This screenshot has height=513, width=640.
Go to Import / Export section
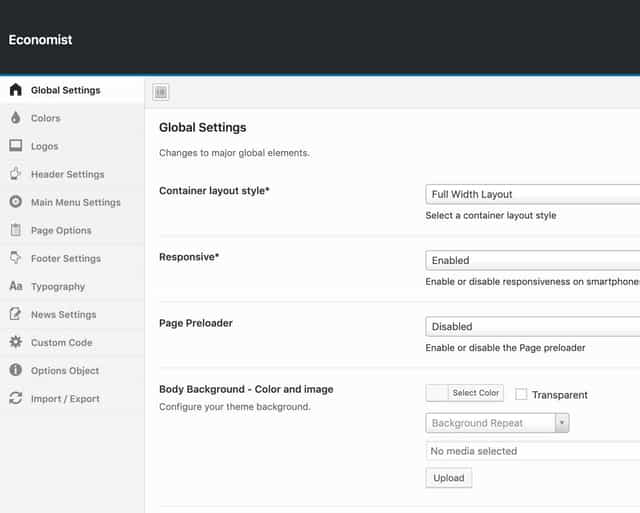[x=72, y=398]
